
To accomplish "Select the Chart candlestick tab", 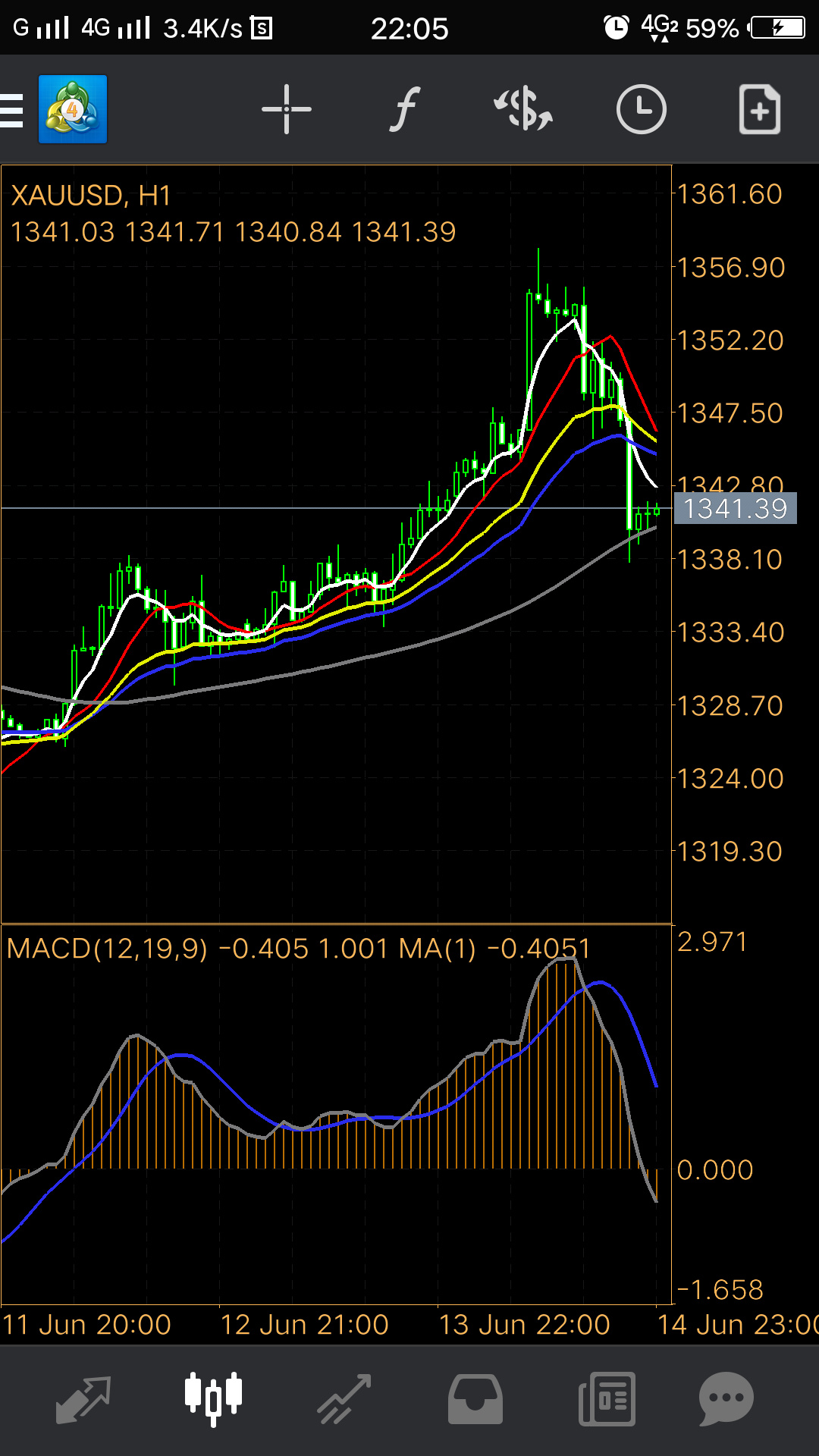I will 214,1398.
